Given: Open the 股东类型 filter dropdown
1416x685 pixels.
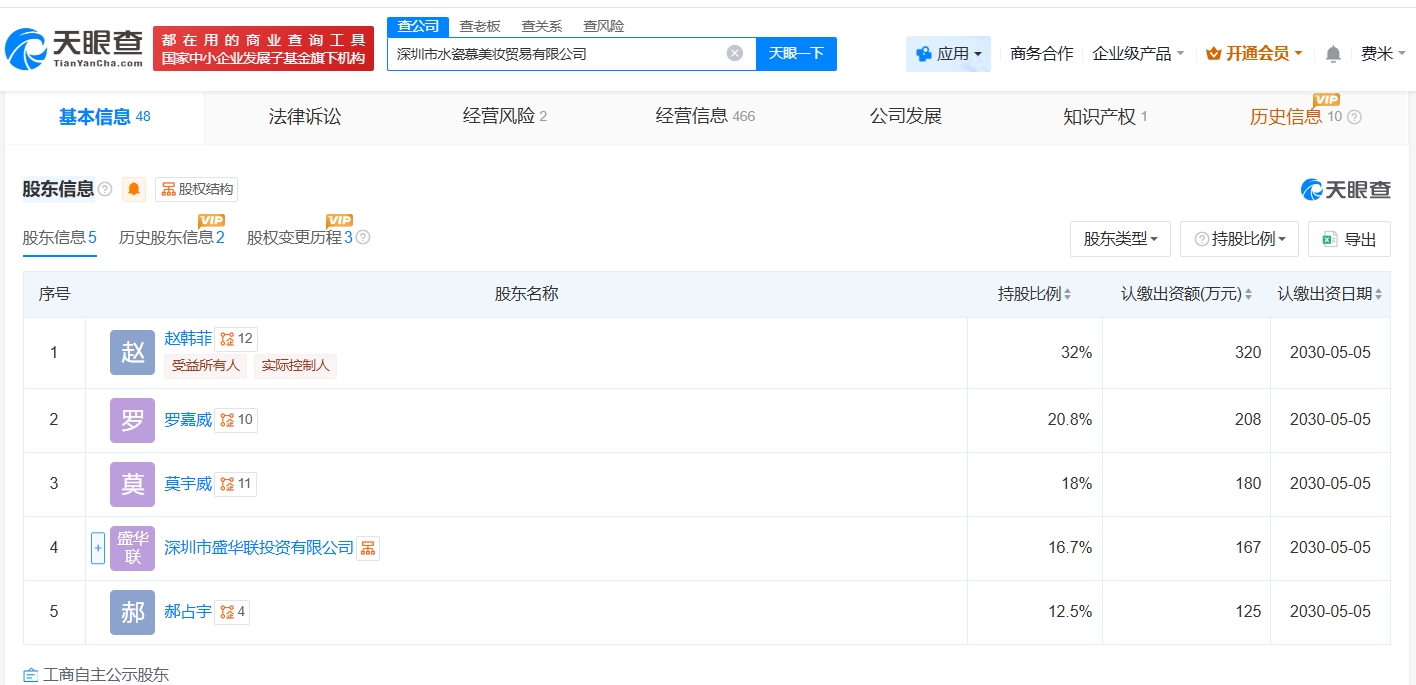Looking at the screenshot, I should [x=1120, y=239].
